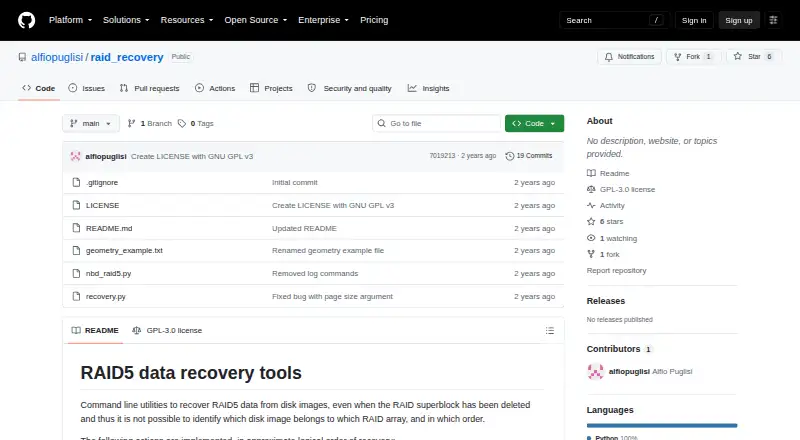Switch to the README tab
800x440 pixels.
tap(95, 330)
